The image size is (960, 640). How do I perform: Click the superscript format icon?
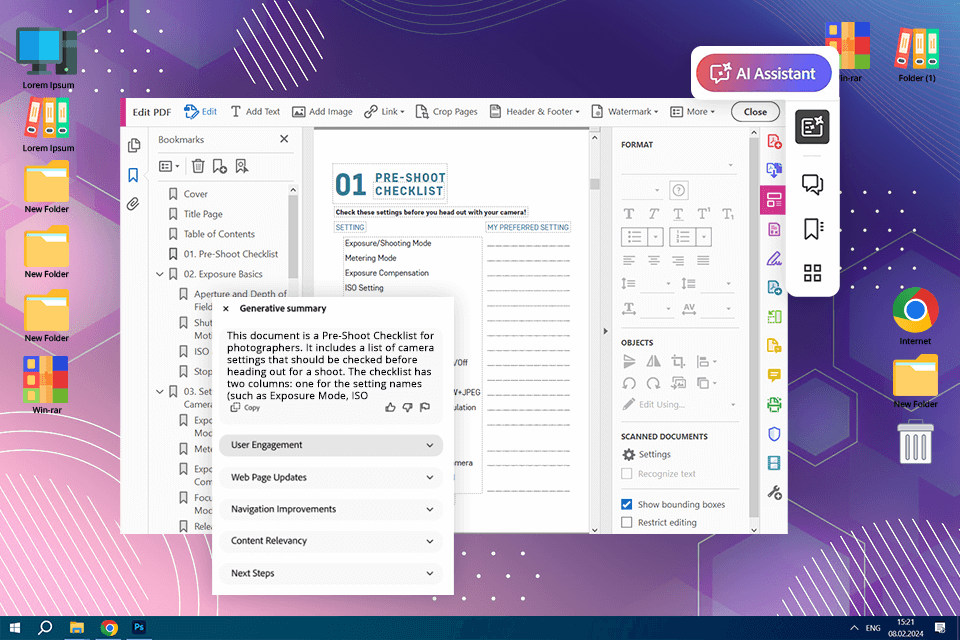click(703, 214)
